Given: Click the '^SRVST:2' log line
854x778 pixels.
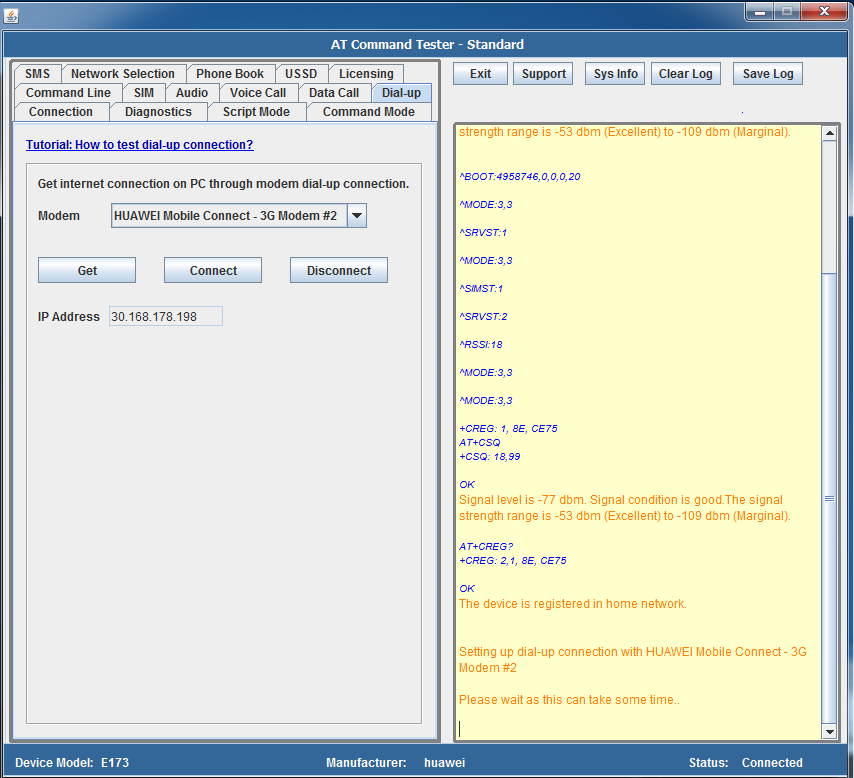Looking at the screenshot, I should 483,317.
